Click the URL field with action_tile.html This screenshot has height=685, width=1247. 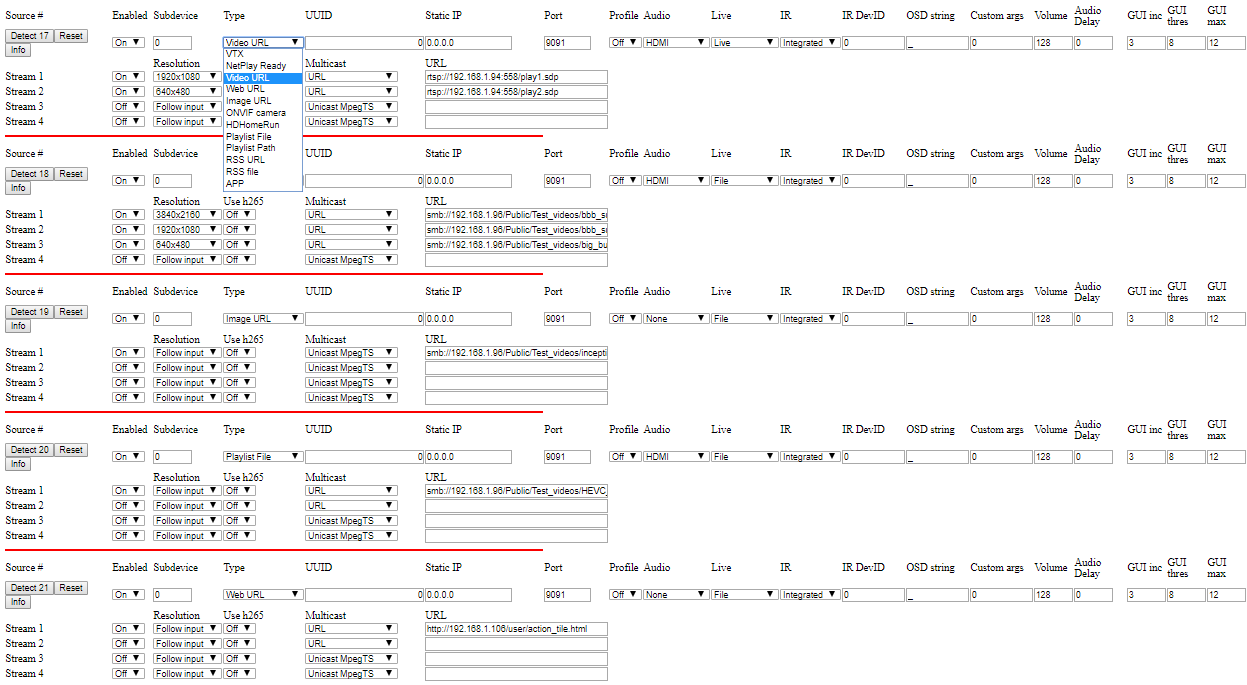516,629
